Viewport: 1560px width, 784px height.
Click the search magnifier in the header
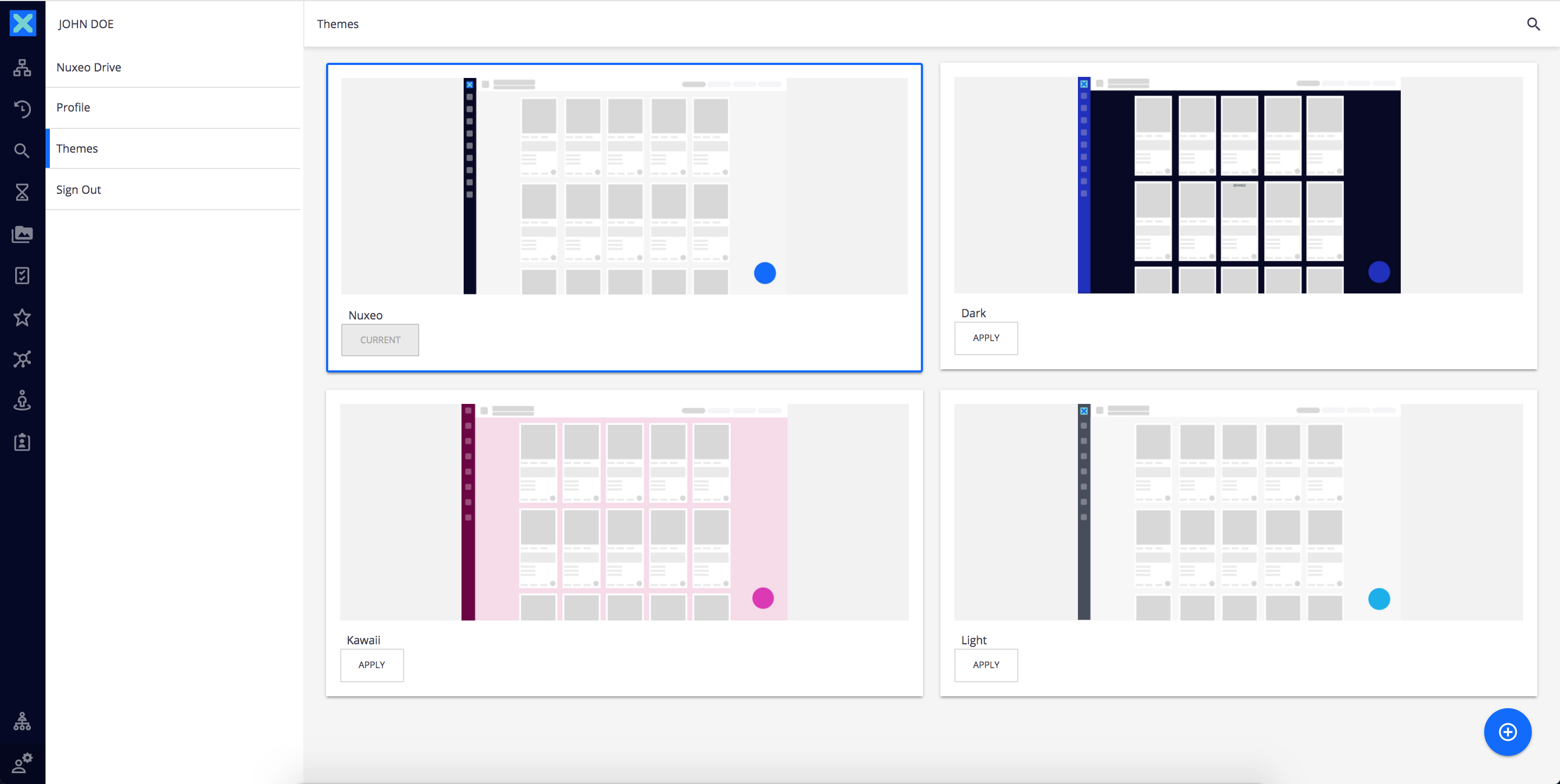point(1533,24)
